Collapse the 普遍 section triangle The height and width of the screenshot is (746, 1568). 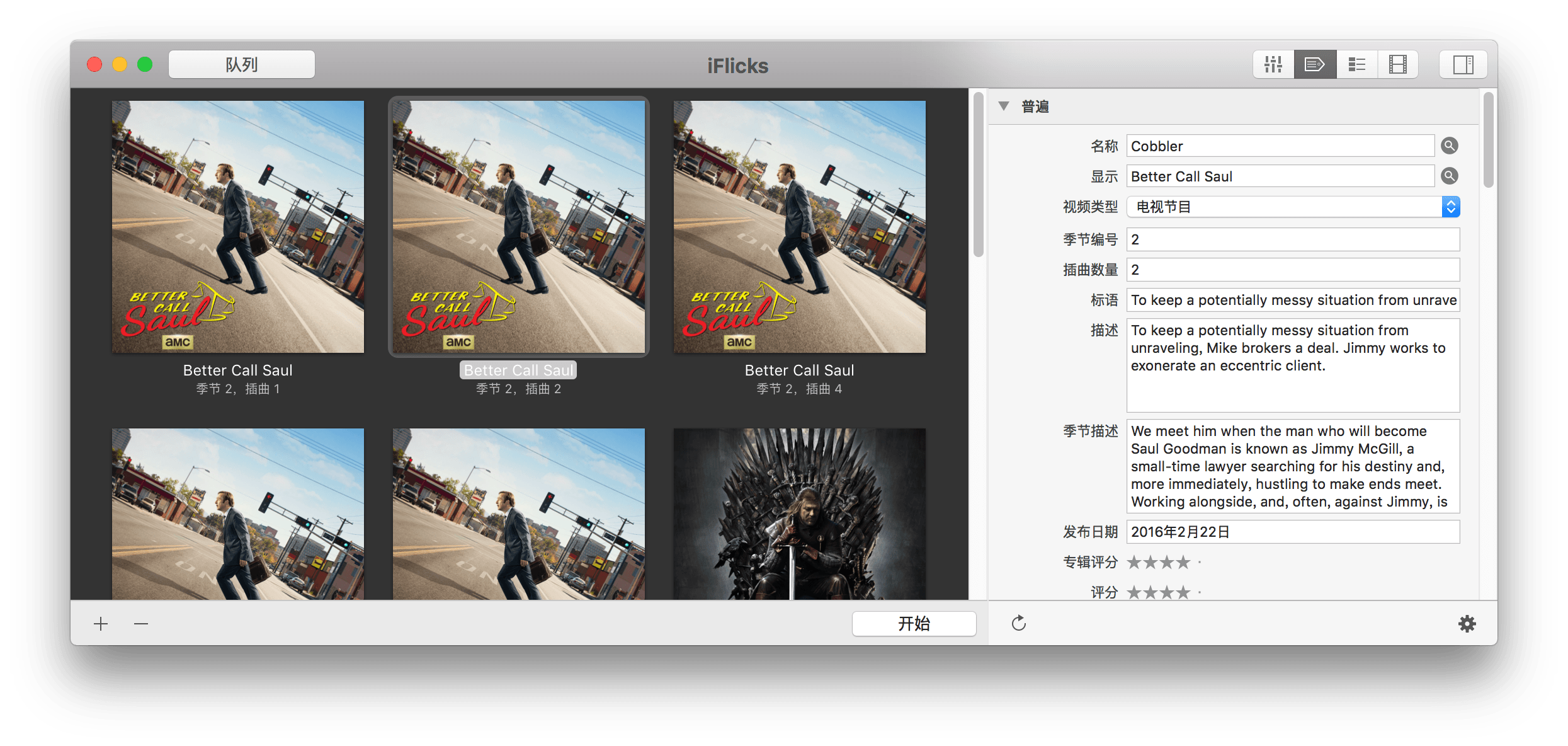(x=1004, y=106)
